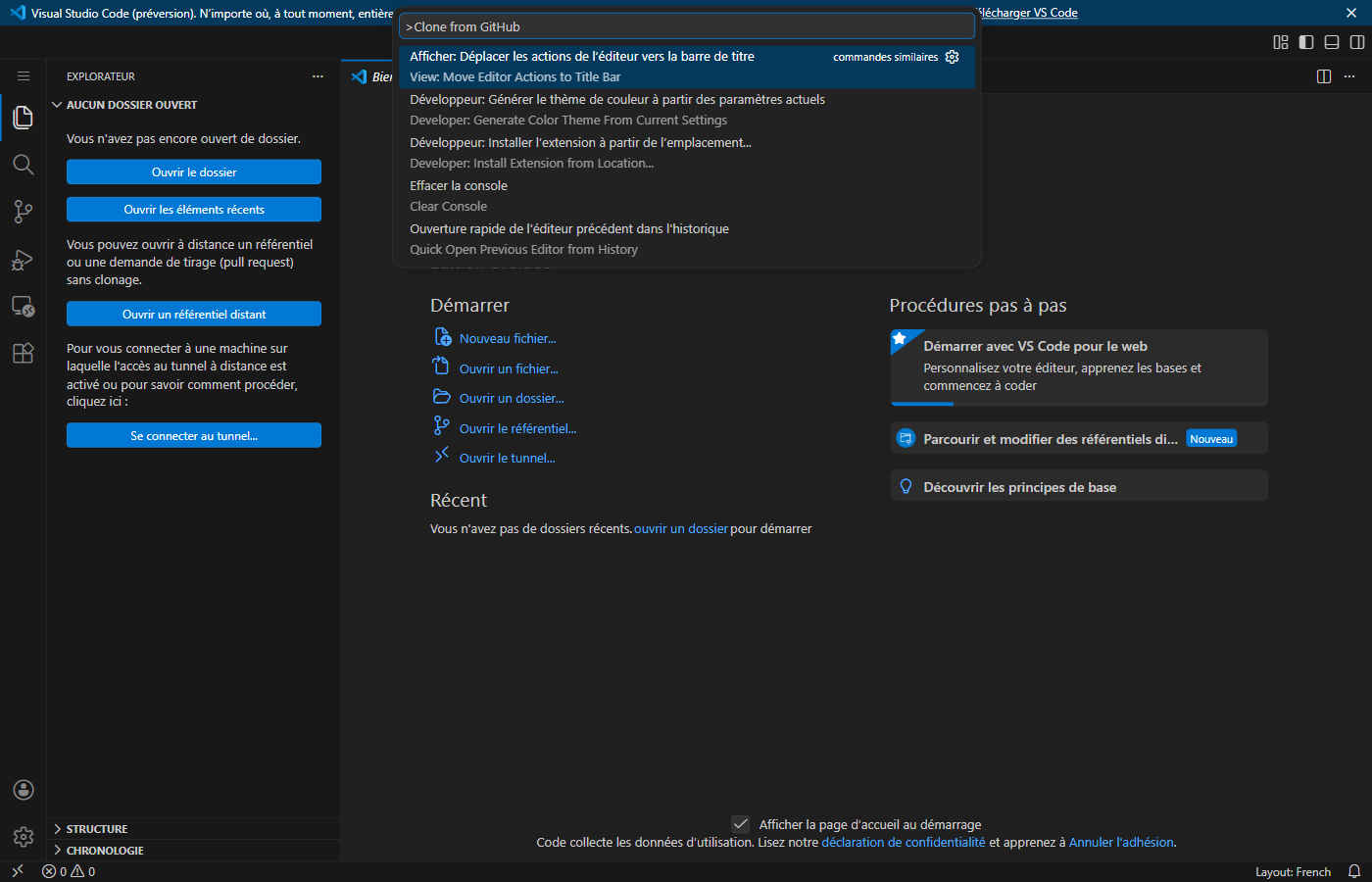
Task: Expand the STRUCTURE section
Action: click(x=98, y=828)
